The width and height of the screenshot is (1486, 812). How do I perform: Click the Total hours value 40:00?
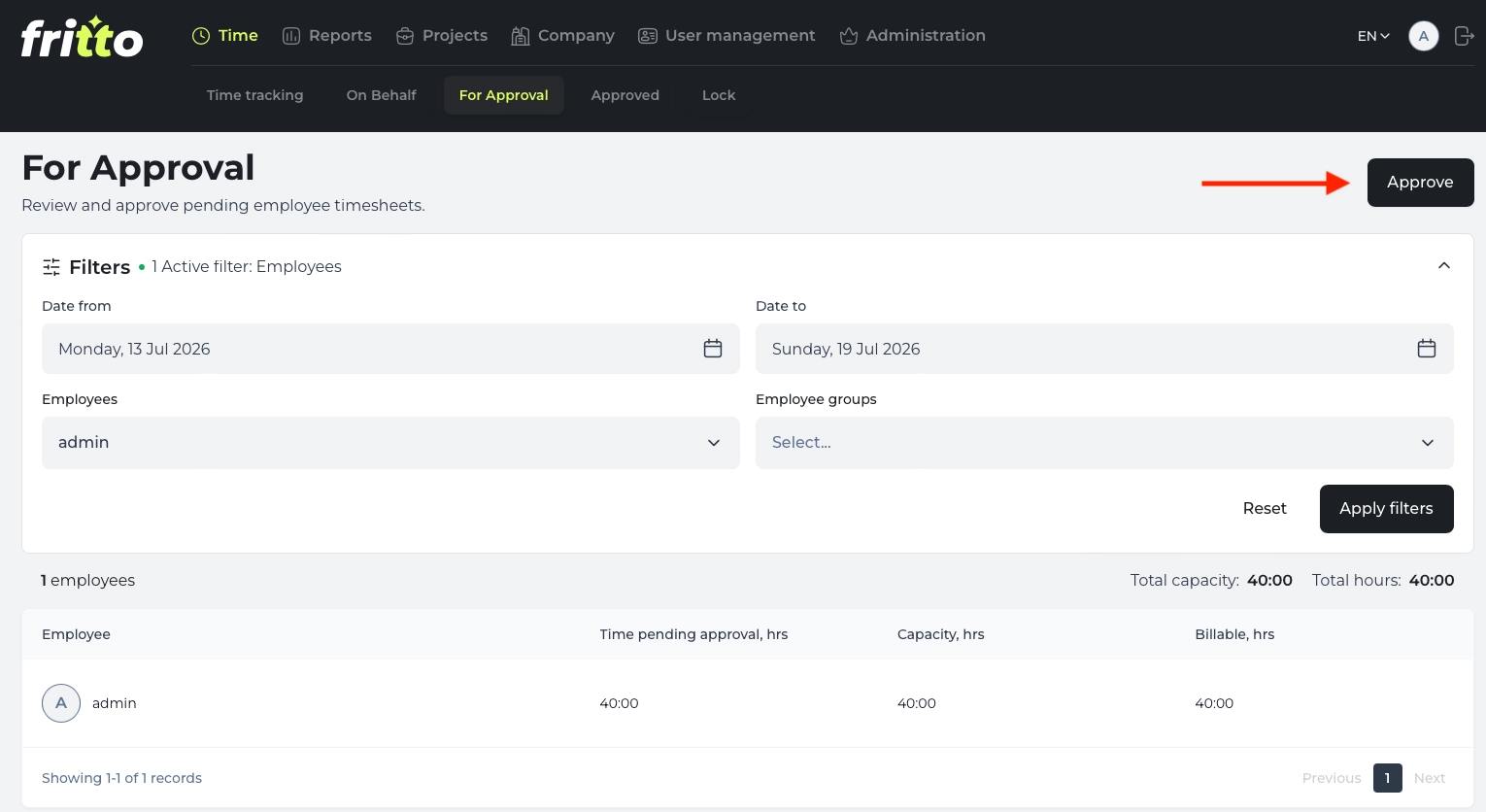tap(1432, 581)
